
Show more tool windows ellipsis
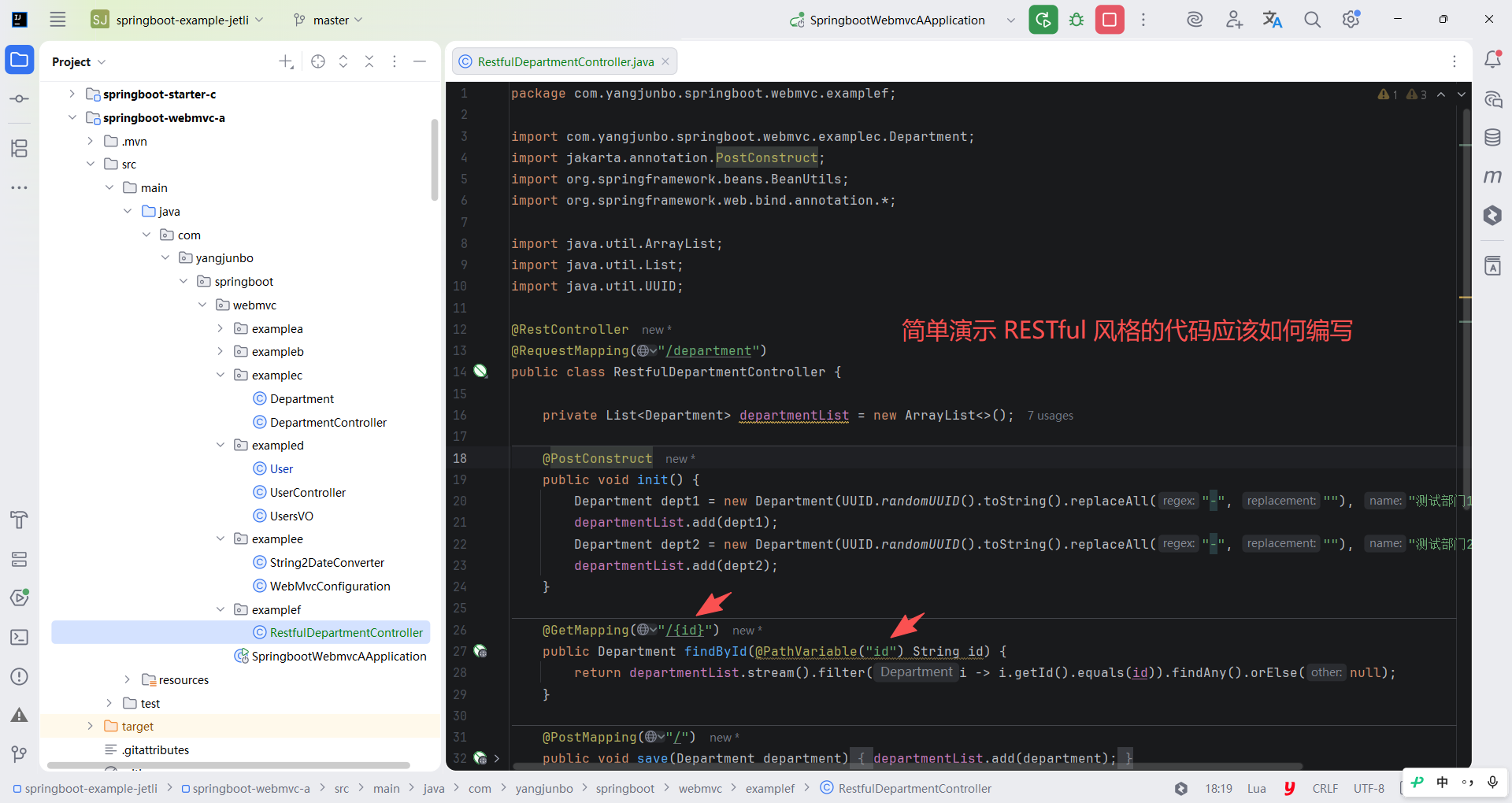pos(20,187)
